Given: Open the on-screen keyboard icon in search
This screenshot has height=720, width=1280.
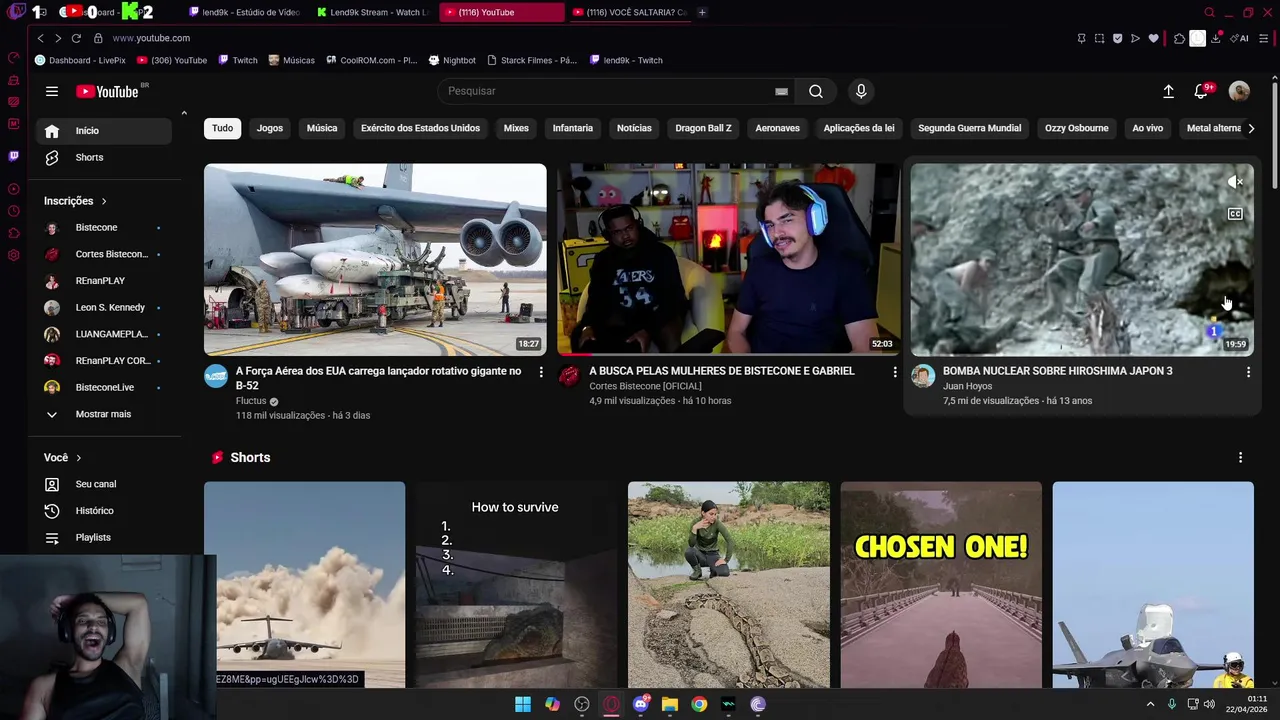Looking at the screenshot, I should [x=781, y=91].
